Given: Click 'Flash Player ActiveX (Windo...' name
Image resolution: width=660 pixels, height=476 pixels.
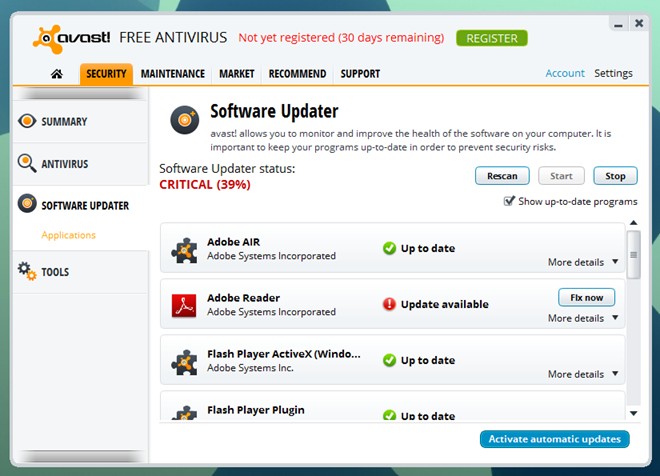Looking at the screenshot, I should click(284, 354).
